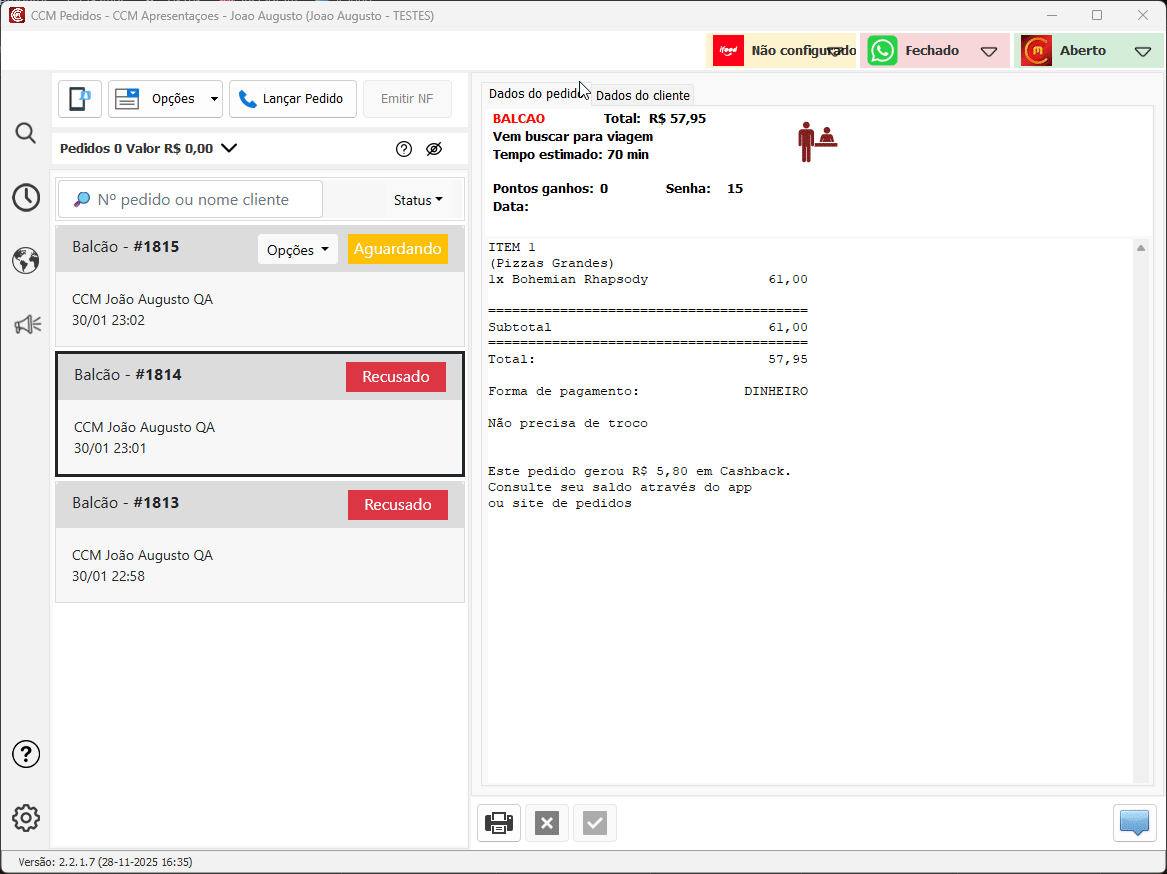
Task: Toggle the hide values eye icon
Action: click(433, 149)
